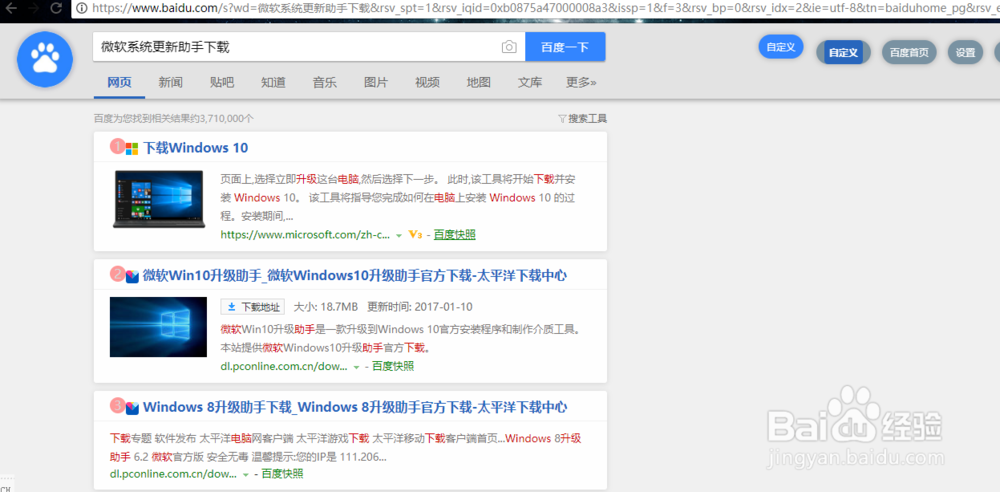Click the Baidu paw logo

45,59
